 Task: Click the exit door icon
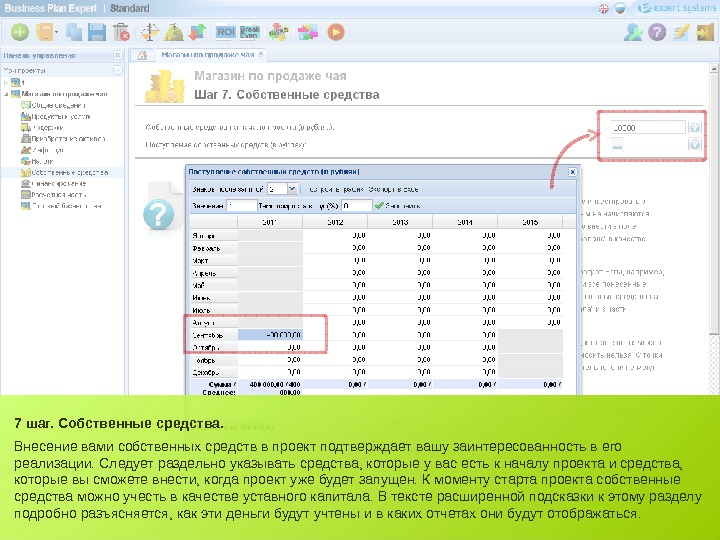pos(705,32)
